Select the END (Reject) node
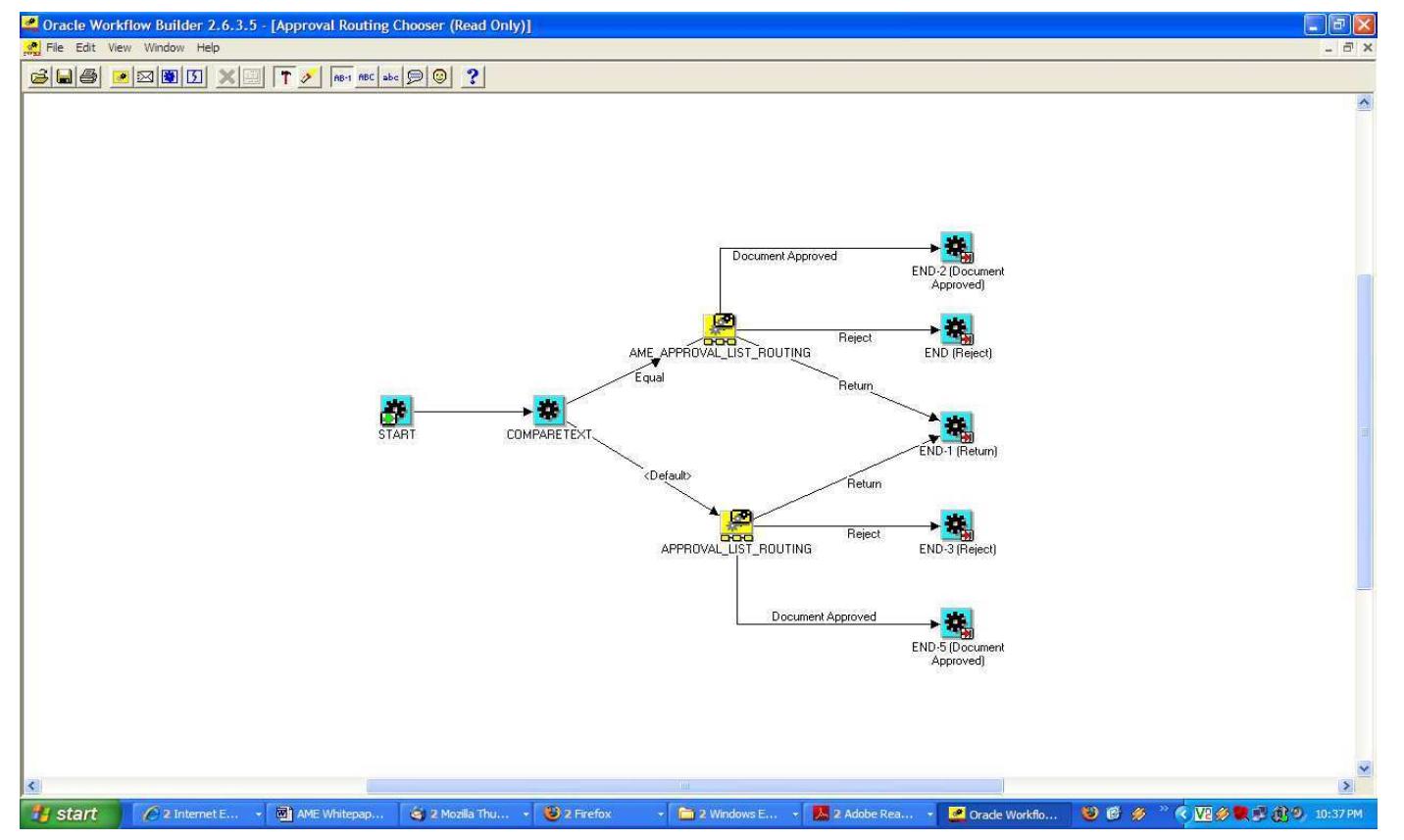The image size is (1404, 840). (957, 329)
